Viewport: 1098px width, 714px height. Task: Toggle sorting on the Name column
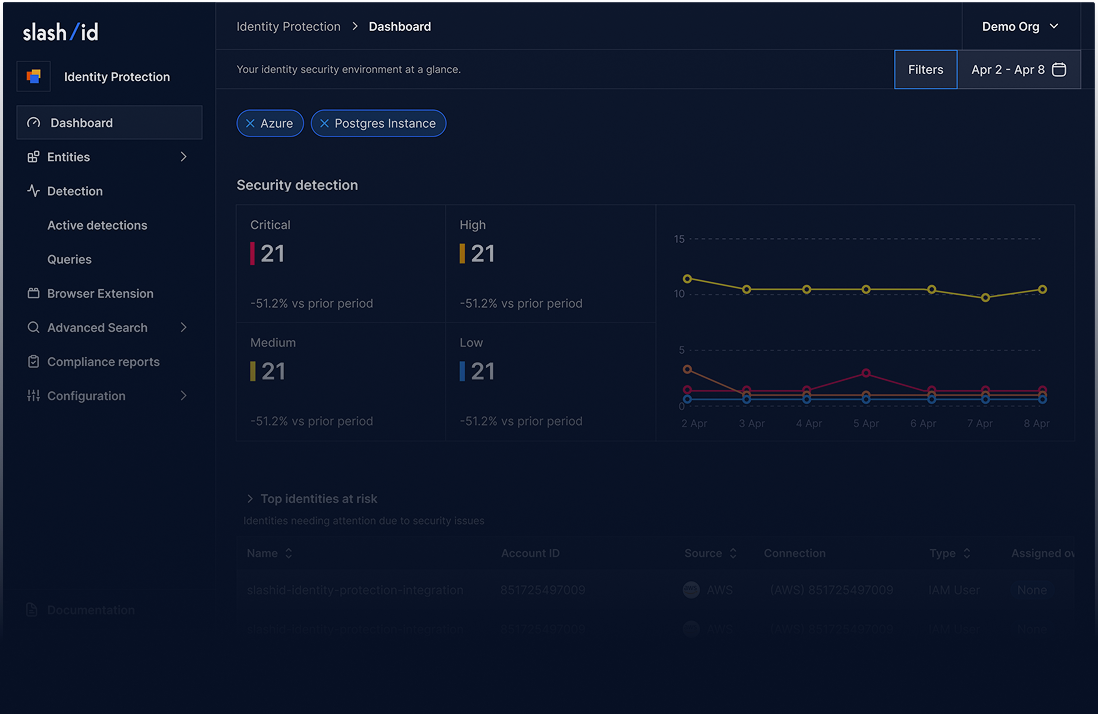point(289,553)
